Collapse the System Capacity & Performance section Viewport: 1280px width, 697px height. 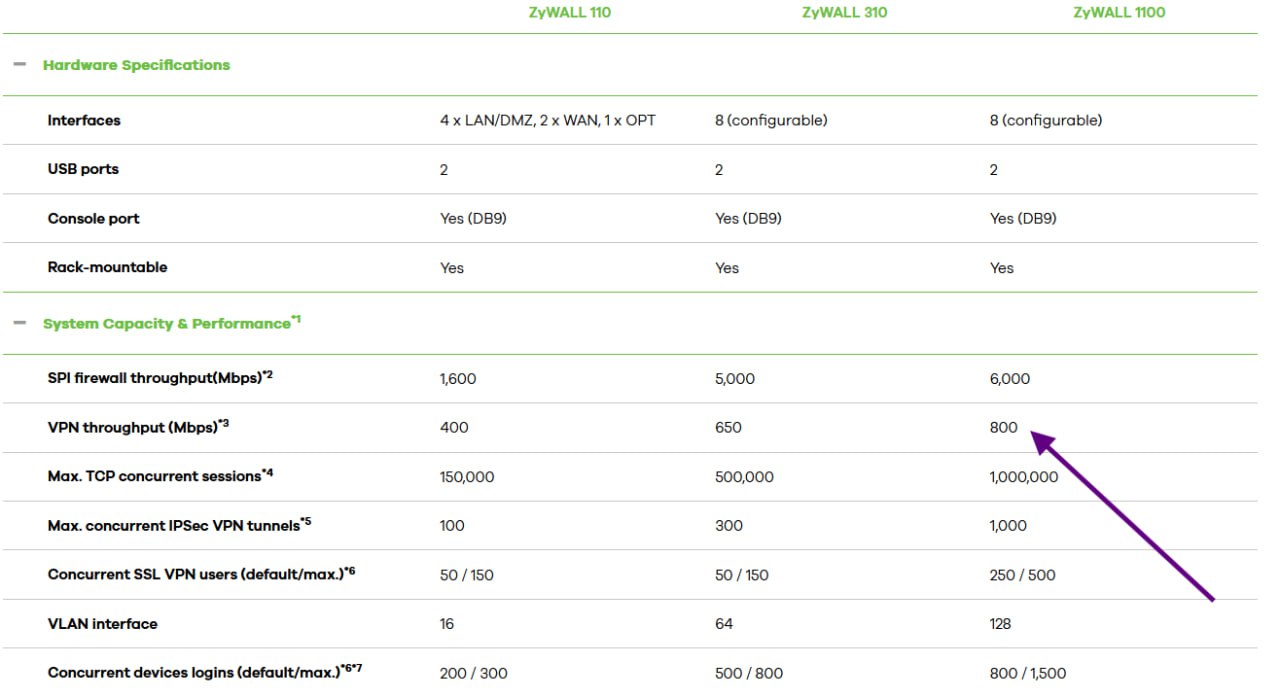pyautogui.click(x=20, y=324)
